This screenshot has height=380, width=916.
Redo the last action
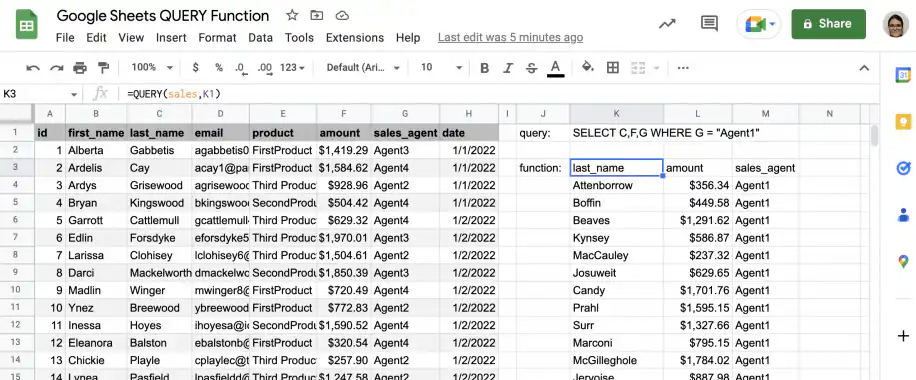point(57,68)
